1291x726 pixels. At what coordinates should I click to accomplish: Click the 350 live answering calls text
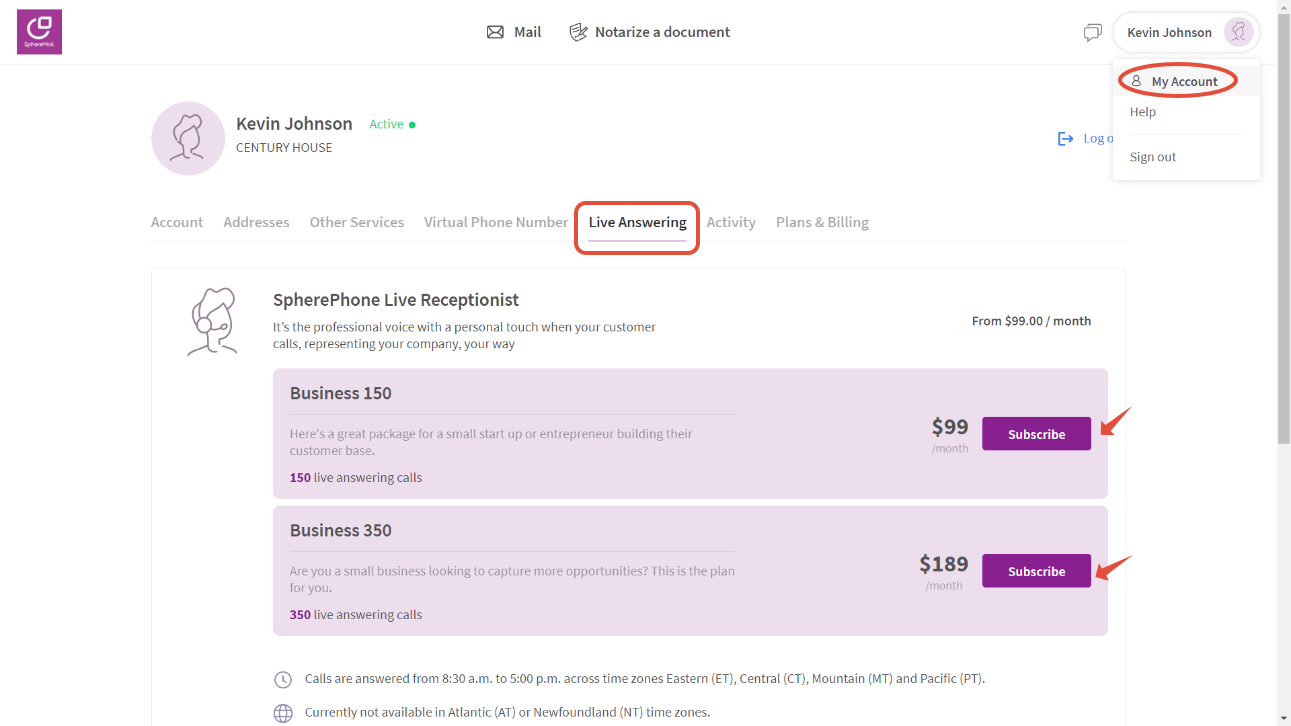(x=356, y=615)
